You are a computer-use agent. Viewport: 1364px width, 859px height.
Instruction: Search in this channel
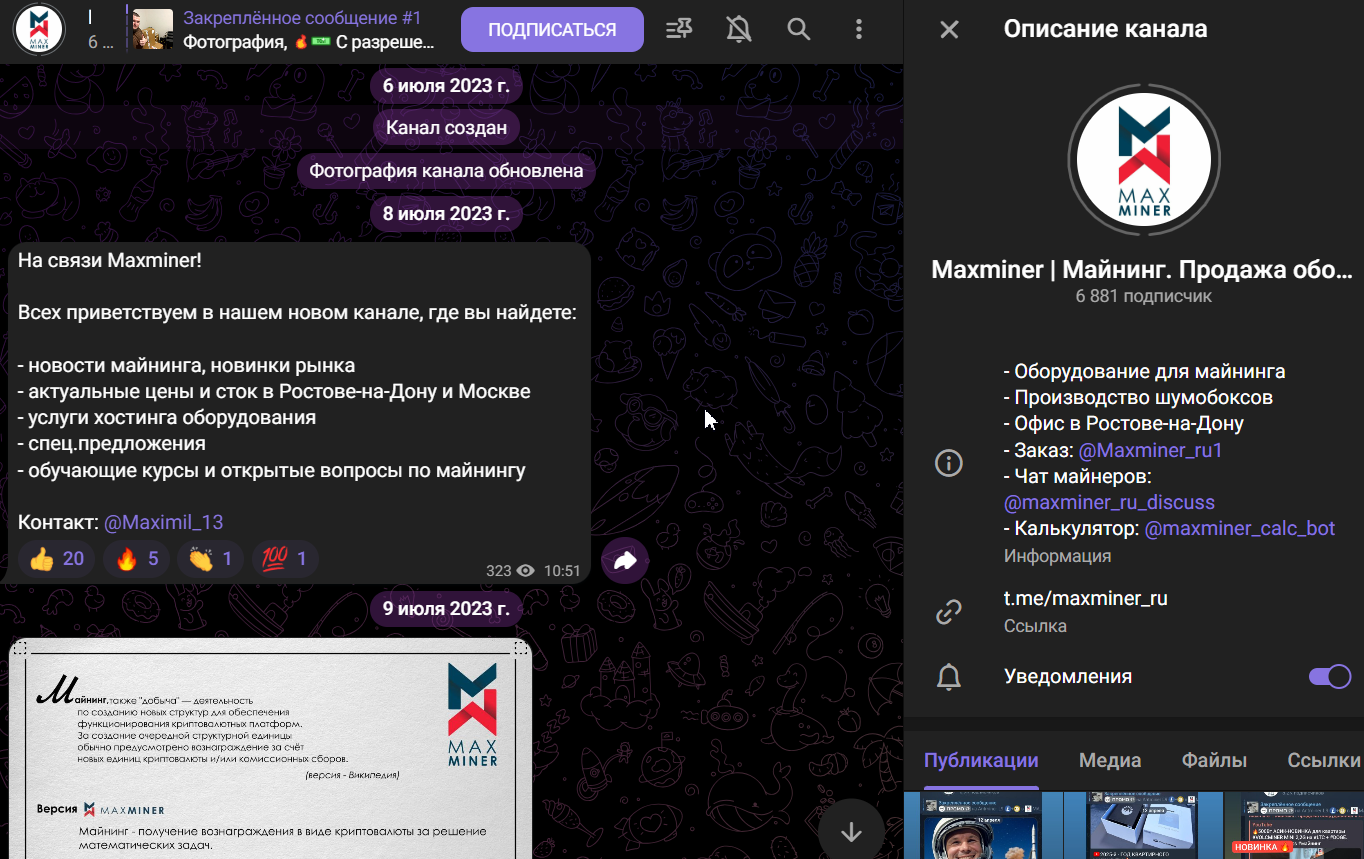pyautogui.click(x=799, y=29)
